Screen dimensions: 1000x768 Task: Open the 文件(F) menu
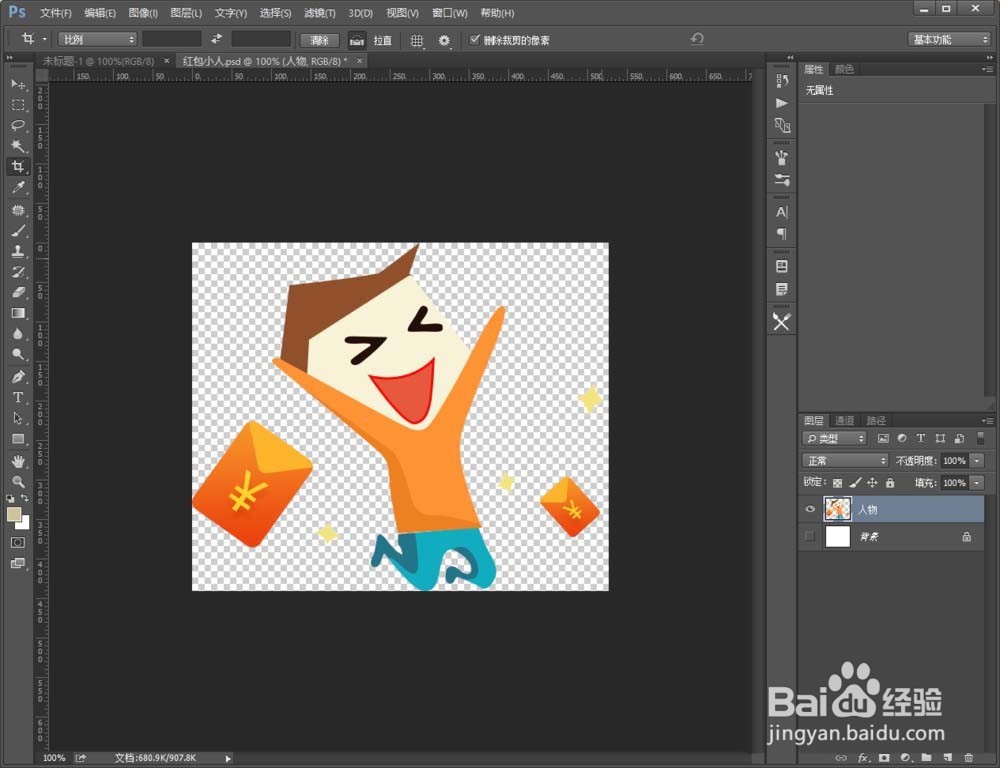pyautogui.click(x=55, y=13)
